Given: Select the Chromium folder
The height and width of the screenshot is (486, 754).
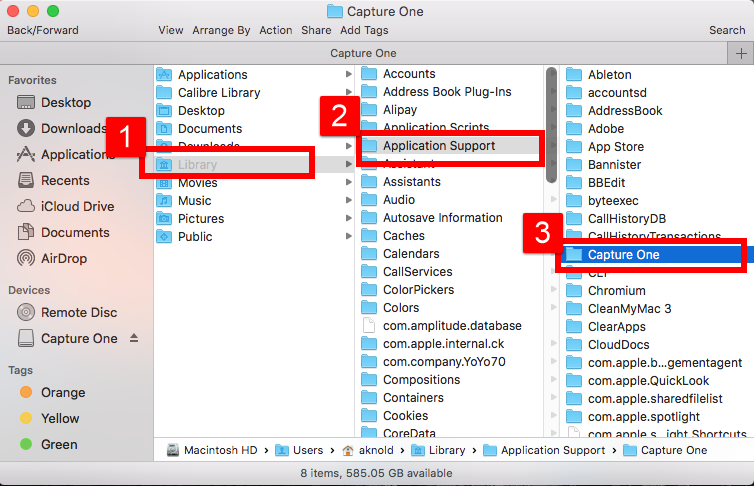Looking at the screenshot, I should (616, 290).
